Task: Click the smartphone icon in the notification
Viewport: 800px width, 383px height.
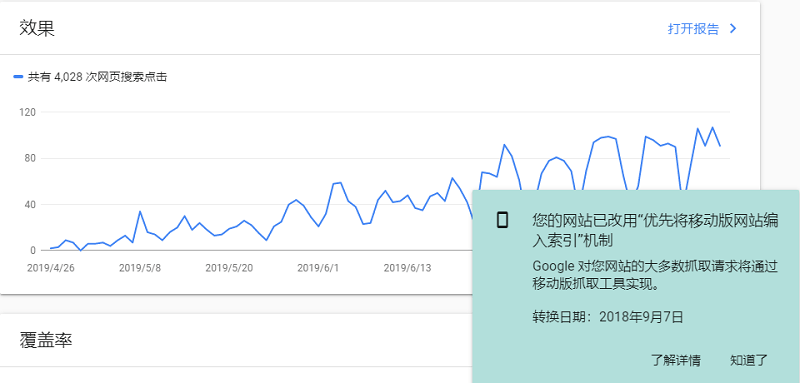Action: point(503,220)
